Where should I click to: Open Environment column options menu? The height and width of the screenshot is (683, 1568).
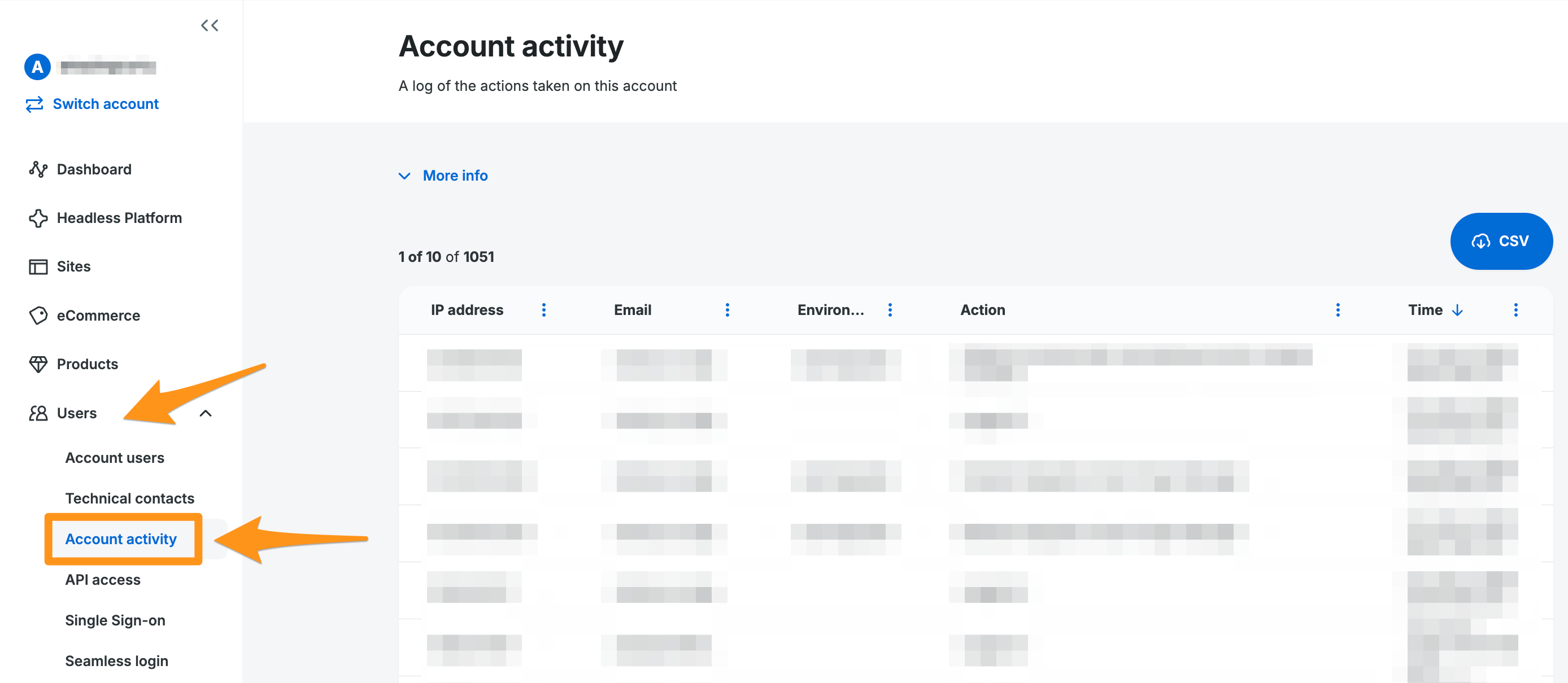(x=889, y=310)
